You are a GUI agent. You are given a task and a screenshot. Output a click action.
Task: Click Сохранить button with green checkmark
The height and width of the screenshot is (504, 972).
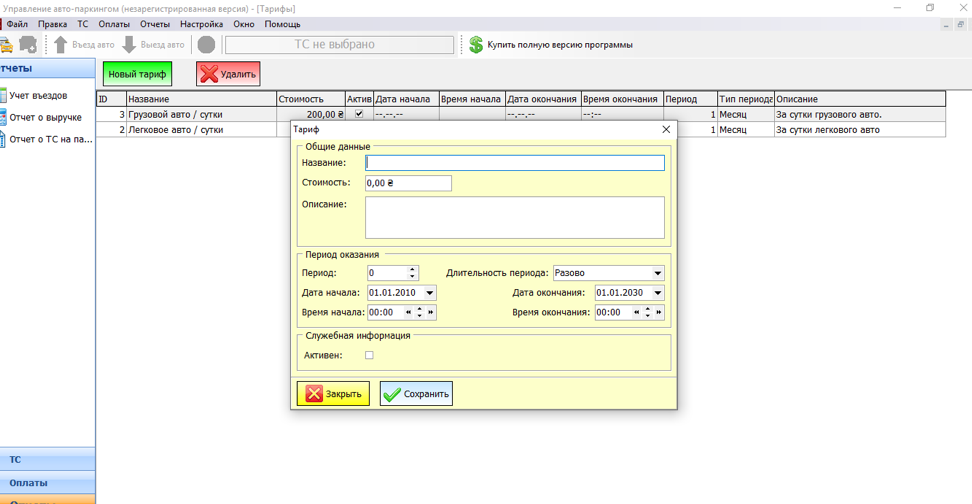pos(417,394)
